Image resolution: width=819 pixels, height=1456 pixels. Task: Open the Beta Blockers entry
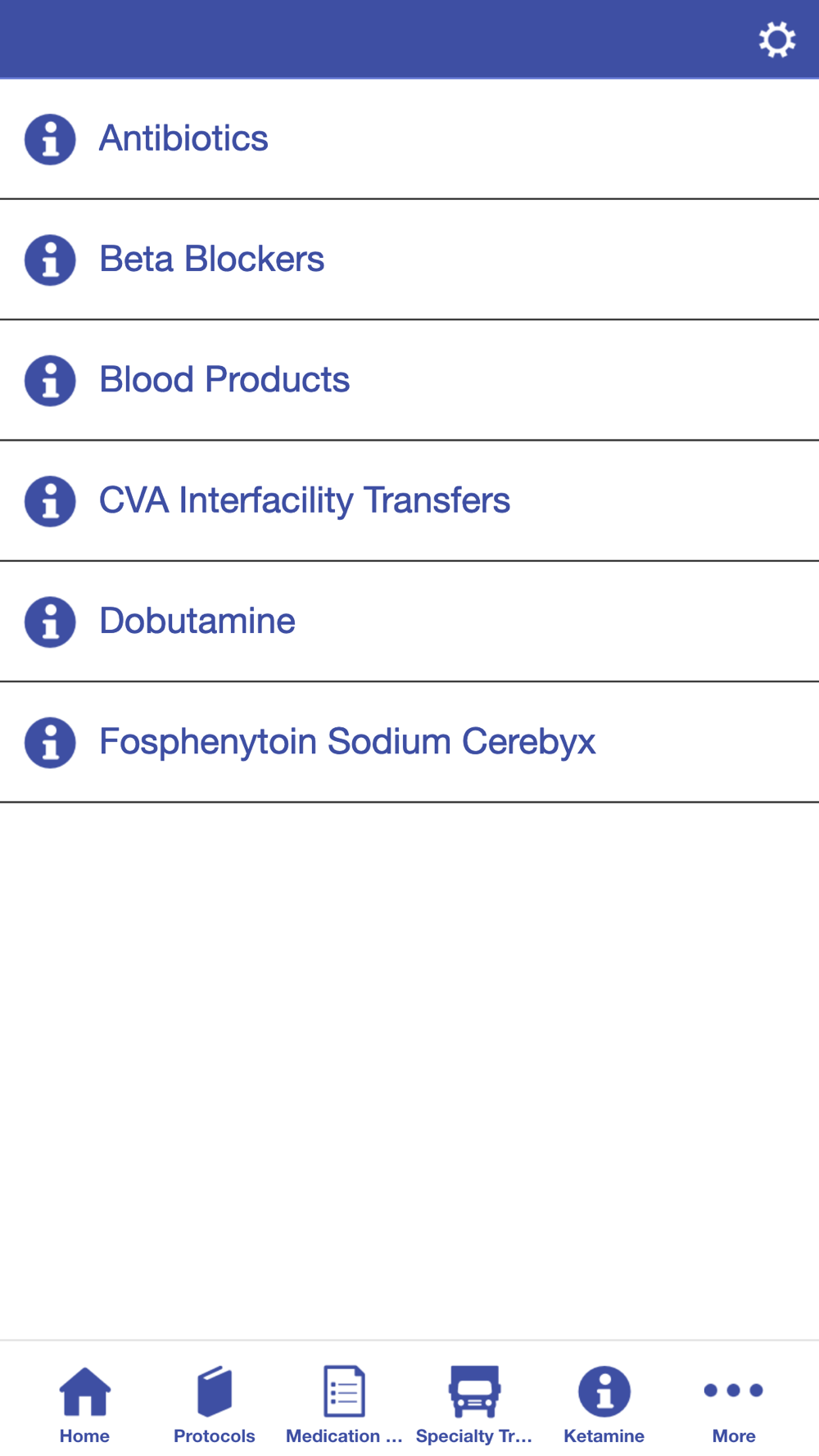211,259
